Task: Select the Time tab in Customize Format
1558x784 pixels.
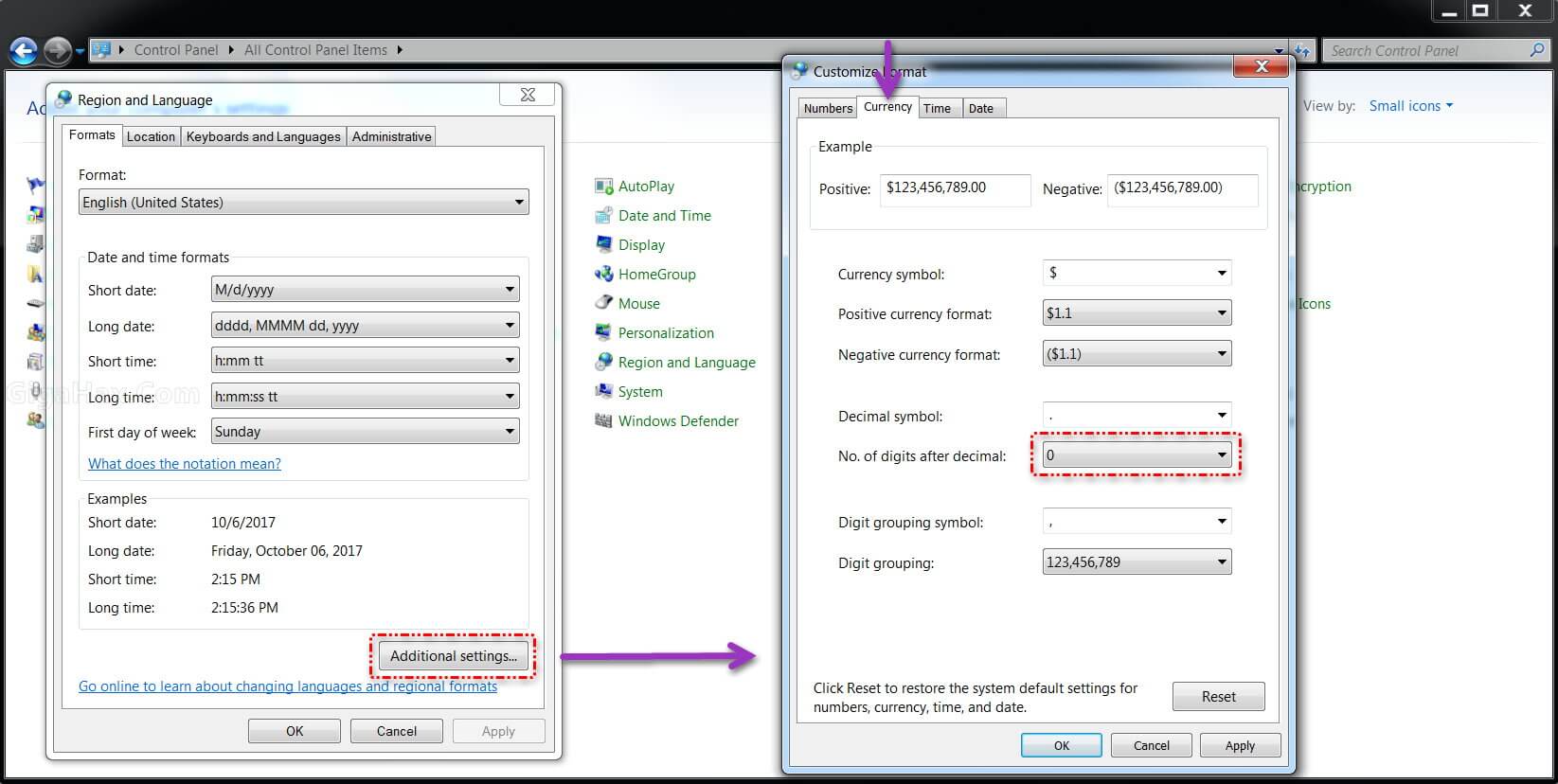Action: point(937,108)
